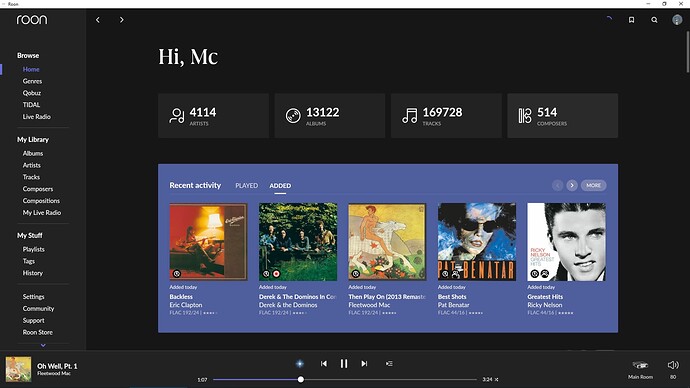Skip to next track

(x=364, y=364)
